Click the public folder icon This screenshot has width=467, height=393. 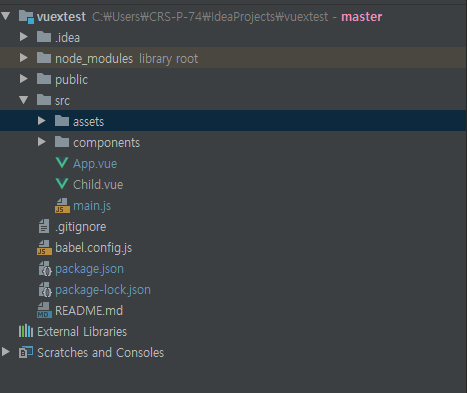point(44,79)
